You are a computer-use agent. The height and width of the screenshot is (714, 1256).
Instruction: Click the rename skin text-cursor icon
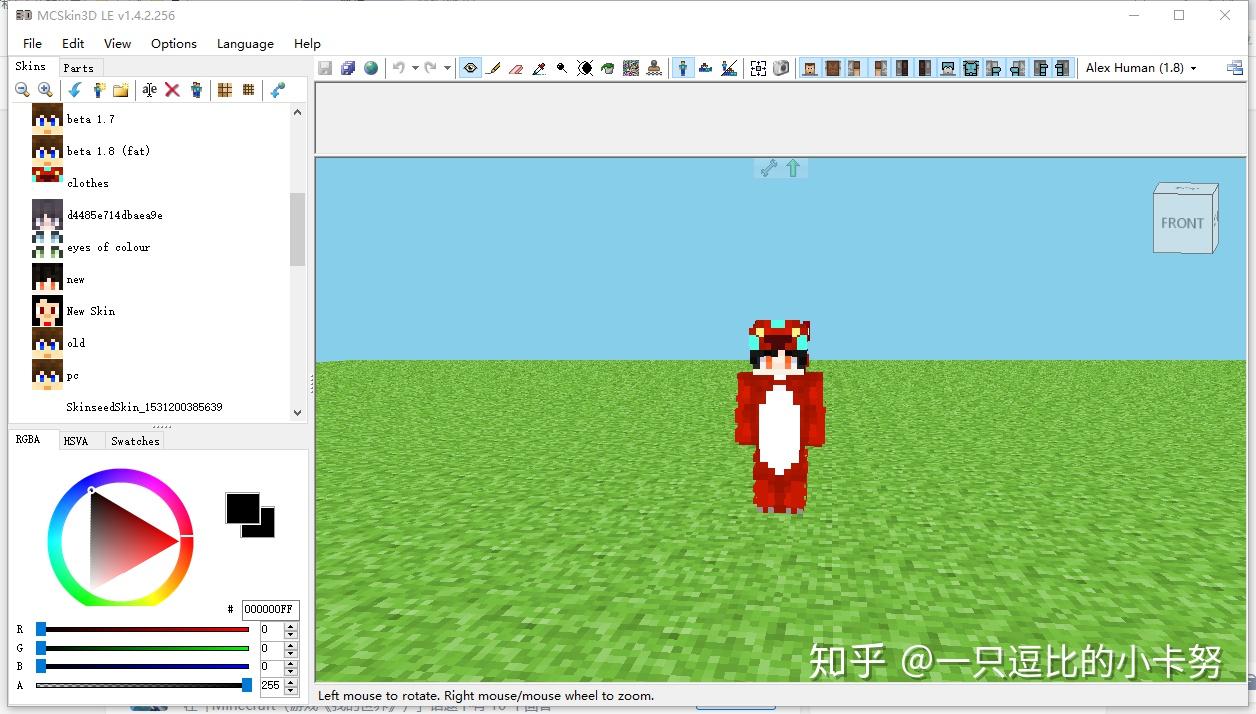(149, 90)
